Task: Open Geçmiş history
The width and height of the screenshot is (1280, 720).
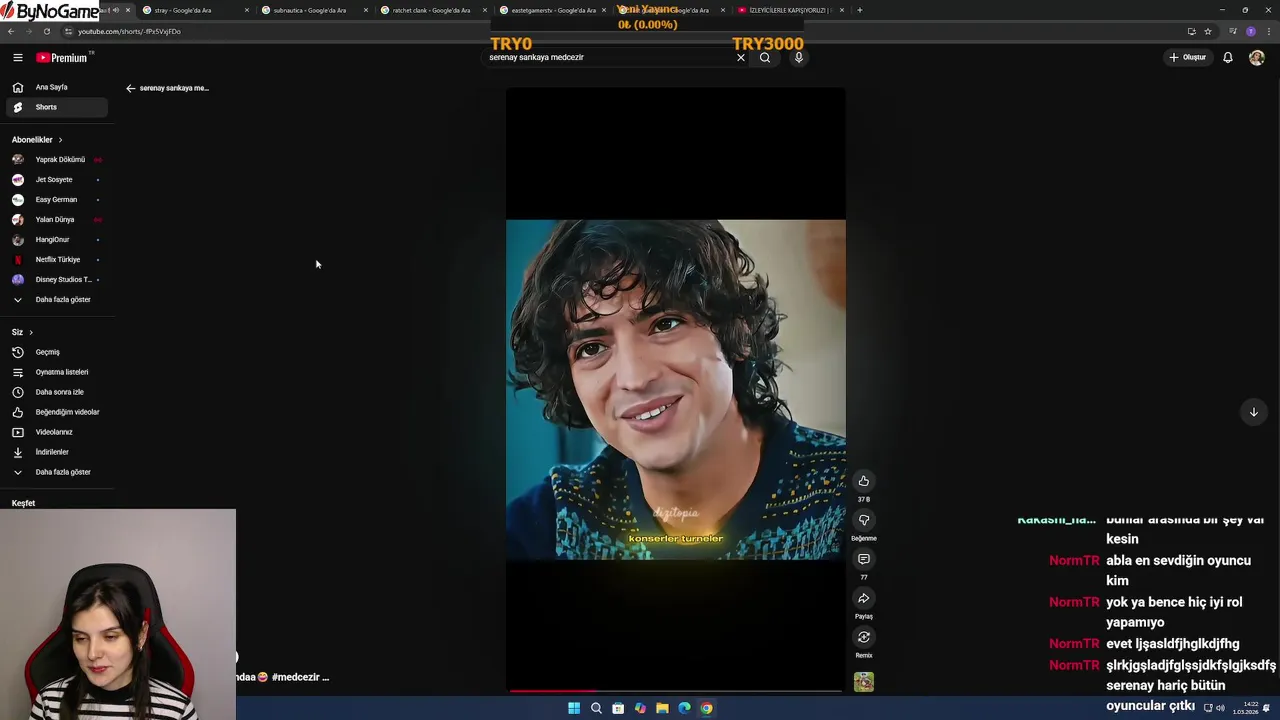Action: (55, 352)
